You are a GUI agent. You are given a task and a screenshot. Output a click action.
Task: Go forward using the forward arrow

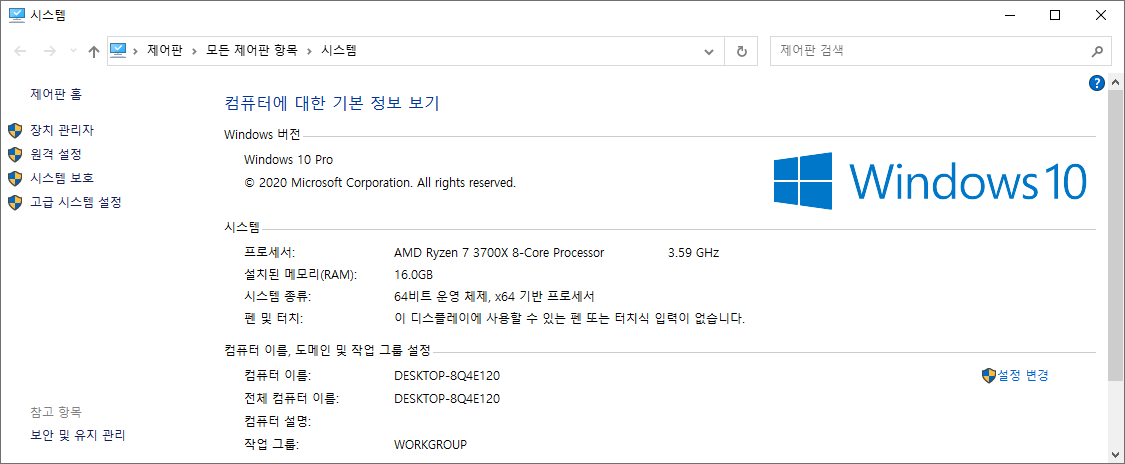[x=50, y=51]
